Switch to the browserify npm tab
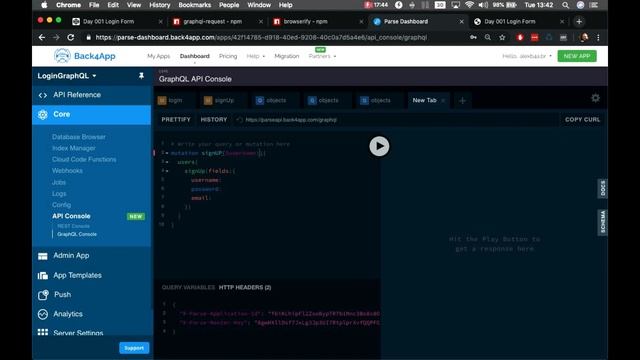The image size is (640, 360). (305, 21)
